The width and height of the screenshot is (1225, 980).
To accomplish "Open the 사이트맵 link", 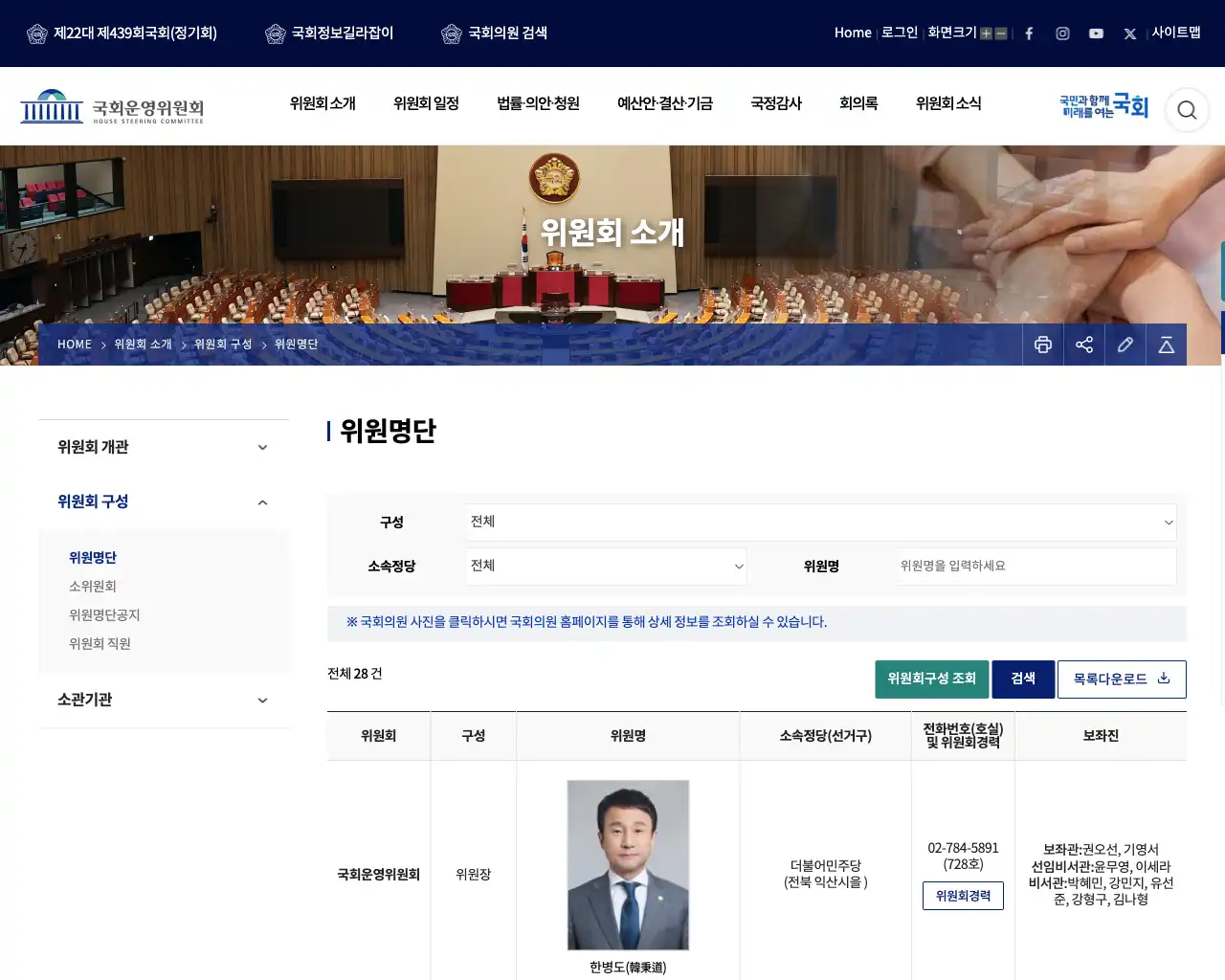I will click(x=1176, y=33).
